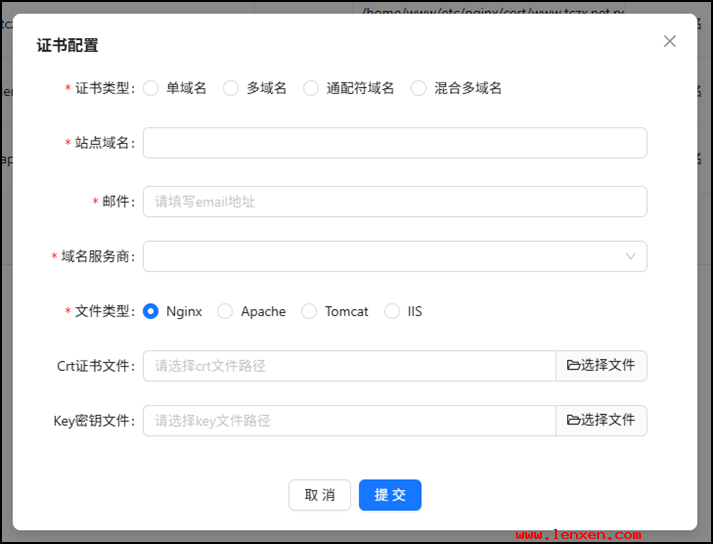Click the chevron arrow in 域名服务商 field
Screen dimensions: 713x544
pos(631,256)
